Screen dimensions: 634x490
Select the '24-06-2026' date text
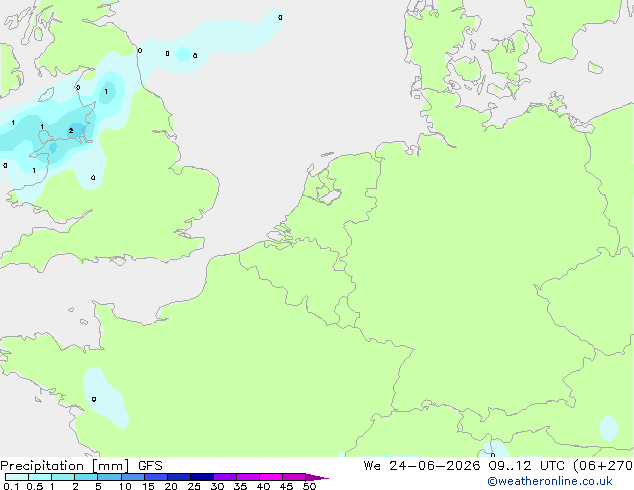(435, 466)
